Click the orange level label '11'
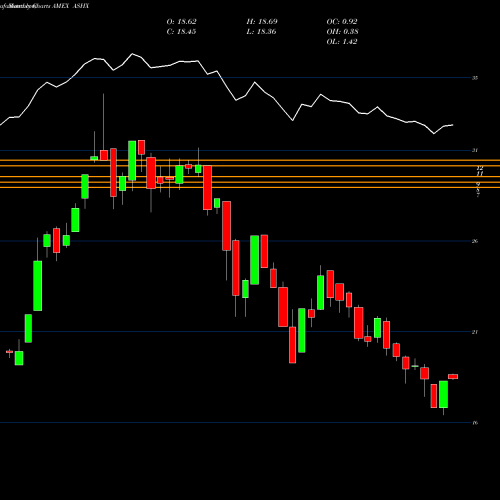The image size is (500, 500). (480, 174)
